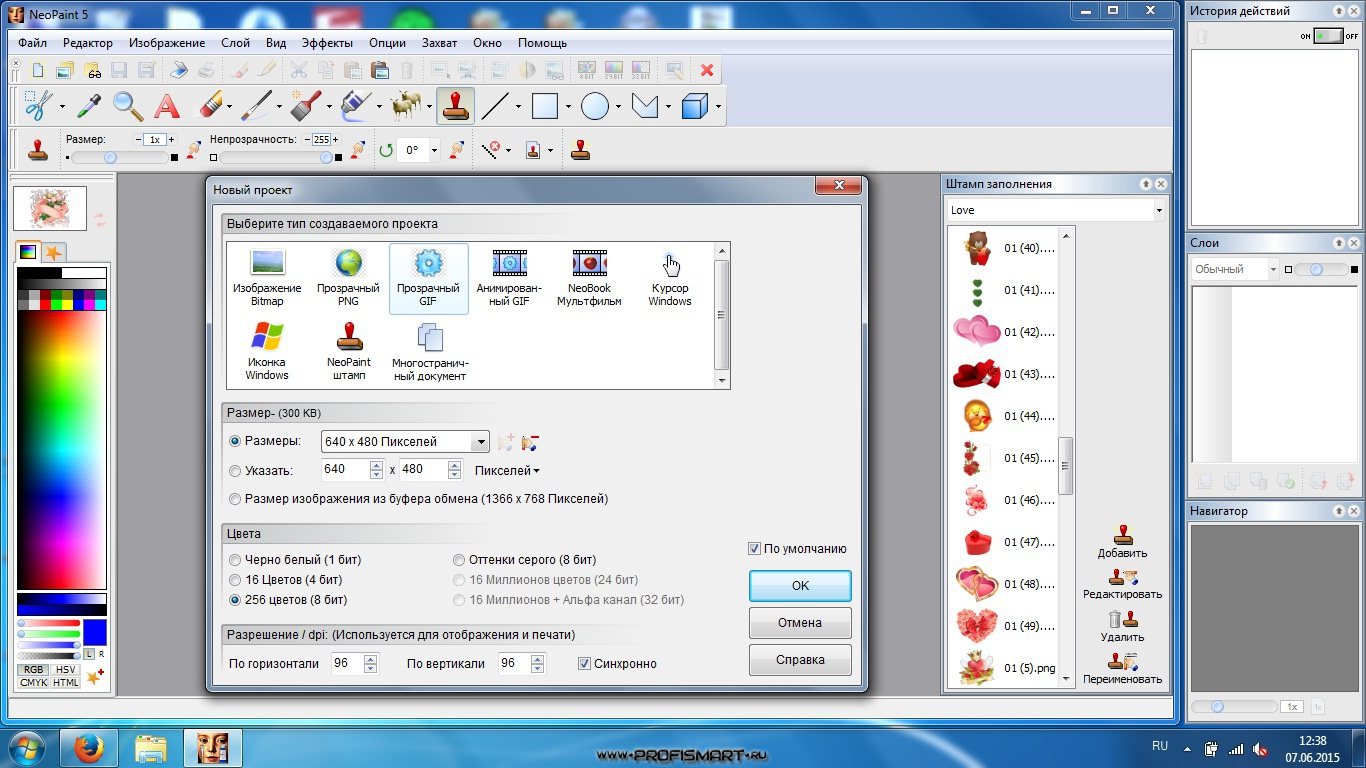1366x768 pixels.
Task: Select the magnifier zoom tool
Action: tap(127, 105)
